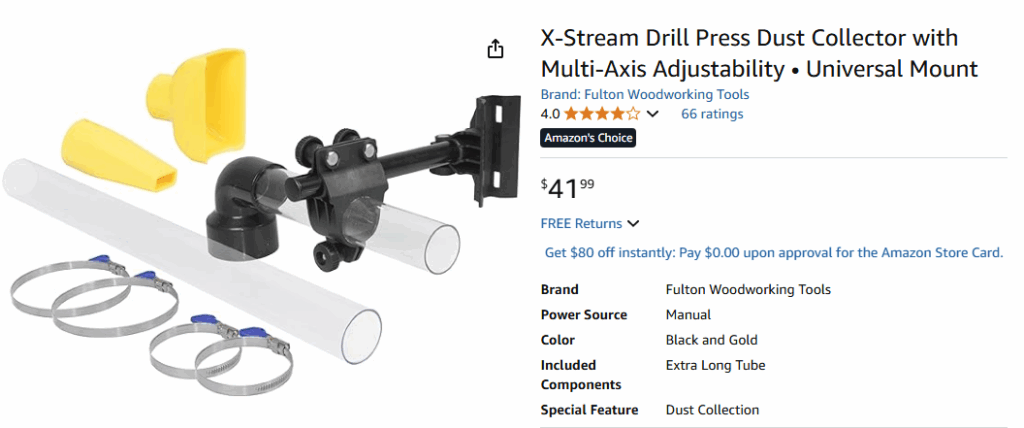Select the Black and Gold color value
Screen dimensions: 1024x428
(711, 340)
